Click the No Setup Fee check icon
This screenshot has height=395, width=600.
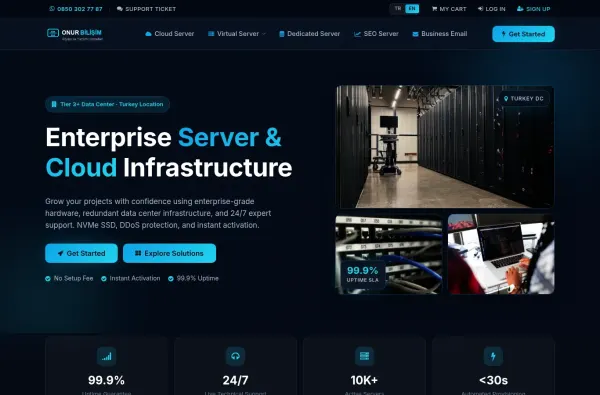point(48,279)
